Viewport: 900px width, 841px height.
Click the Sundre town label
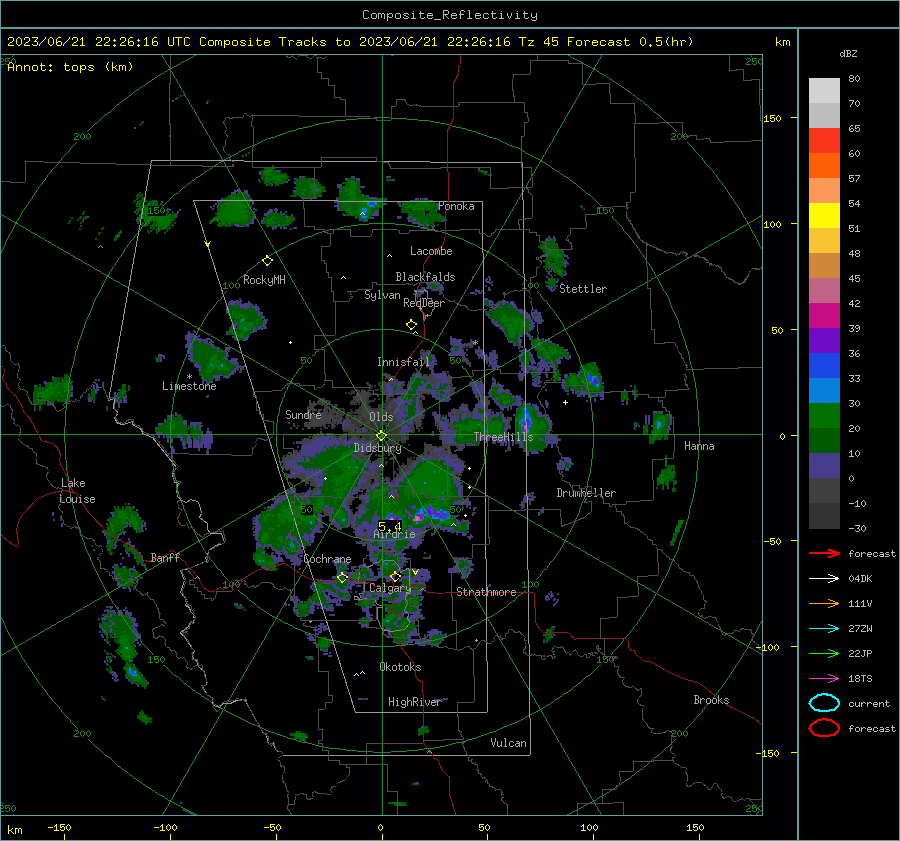(x=304, y=415)
